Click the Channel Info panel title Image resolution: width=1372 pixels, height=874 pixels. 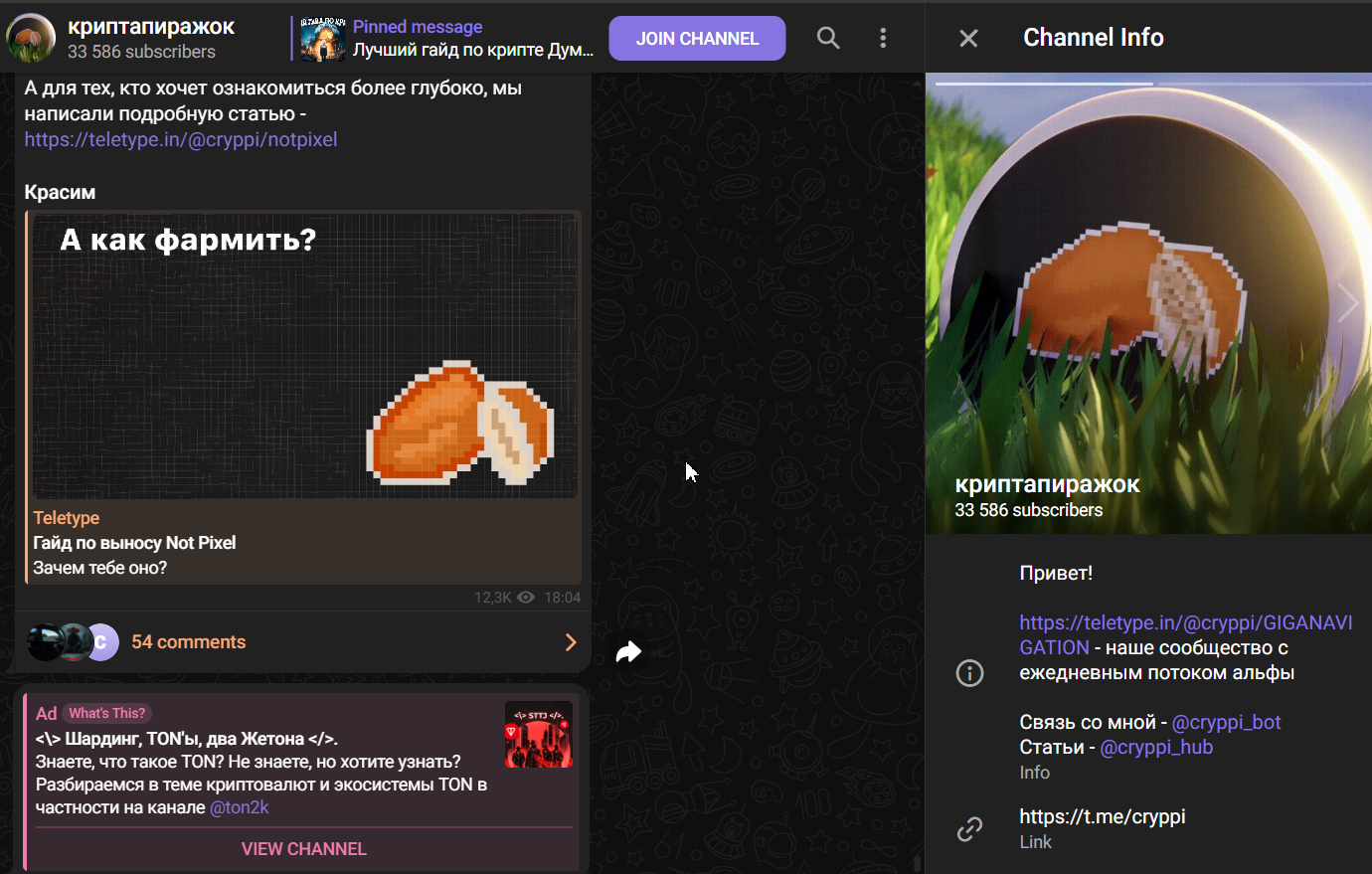click(x=1094, y=38)
